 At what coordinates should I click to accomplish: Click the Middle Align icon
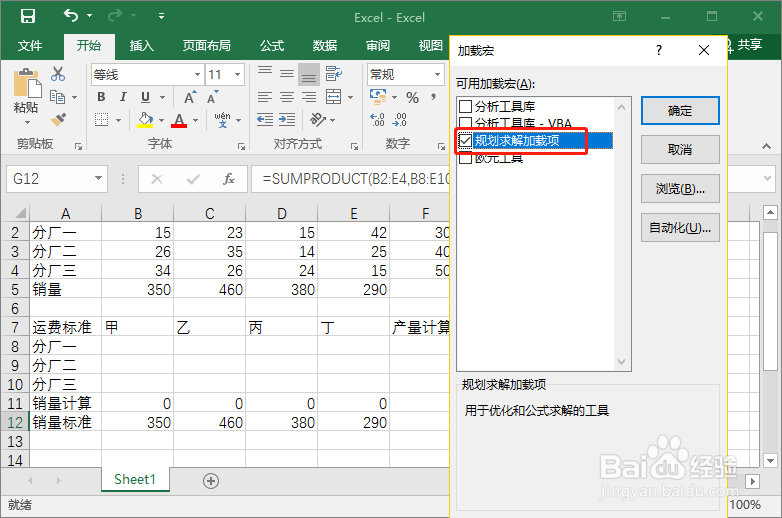point(287,74)
